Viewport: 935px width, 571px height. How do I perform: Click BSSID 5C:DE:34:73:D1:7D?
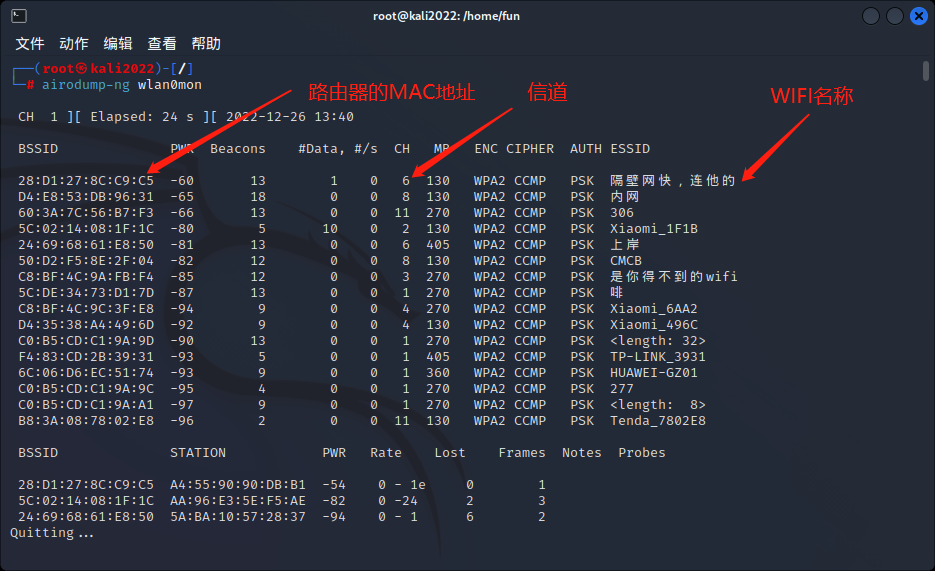86,293
